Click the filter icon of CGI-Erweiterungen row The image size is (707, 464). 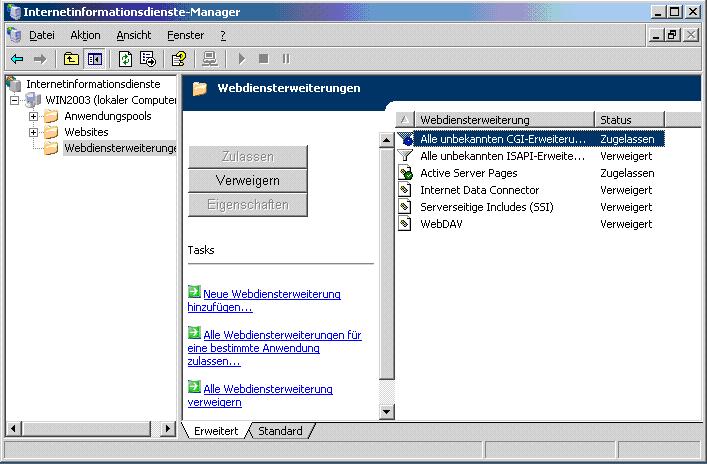(405, 138)
